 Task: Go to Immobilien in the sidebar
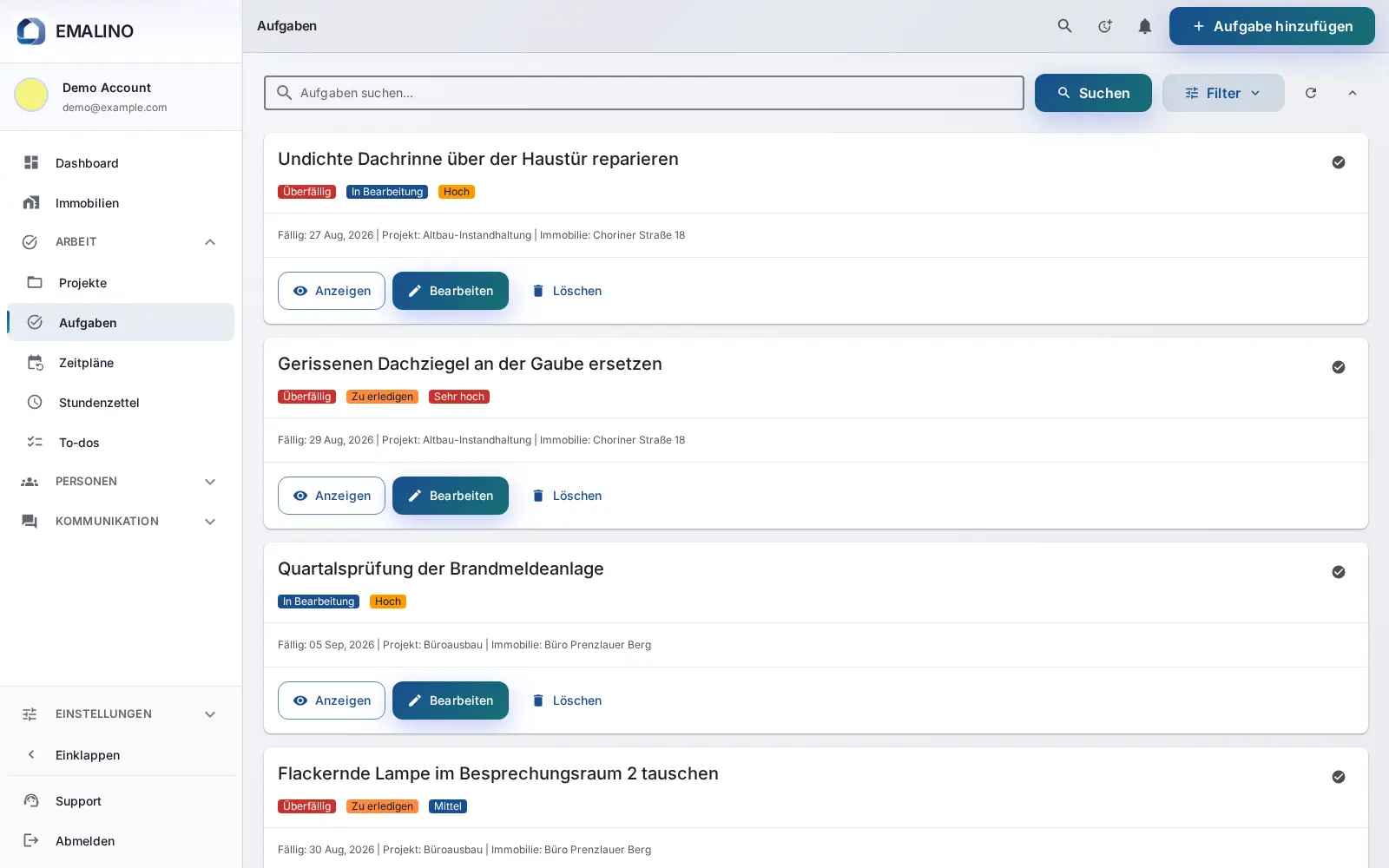click(121, 203)
